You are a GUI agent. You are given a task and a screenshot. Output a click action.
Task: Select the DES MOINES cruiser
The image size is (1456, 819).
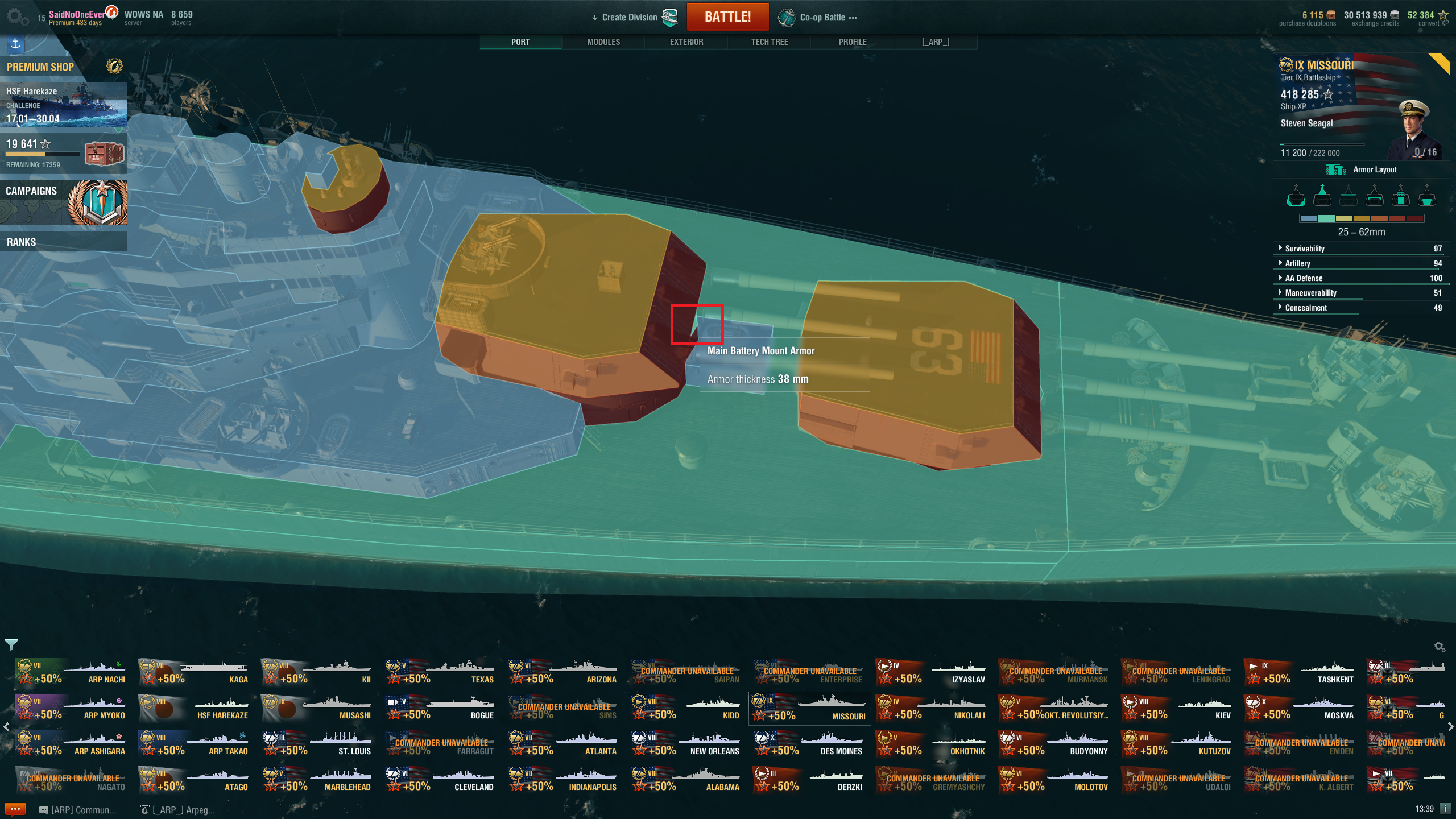pos(809,744)
